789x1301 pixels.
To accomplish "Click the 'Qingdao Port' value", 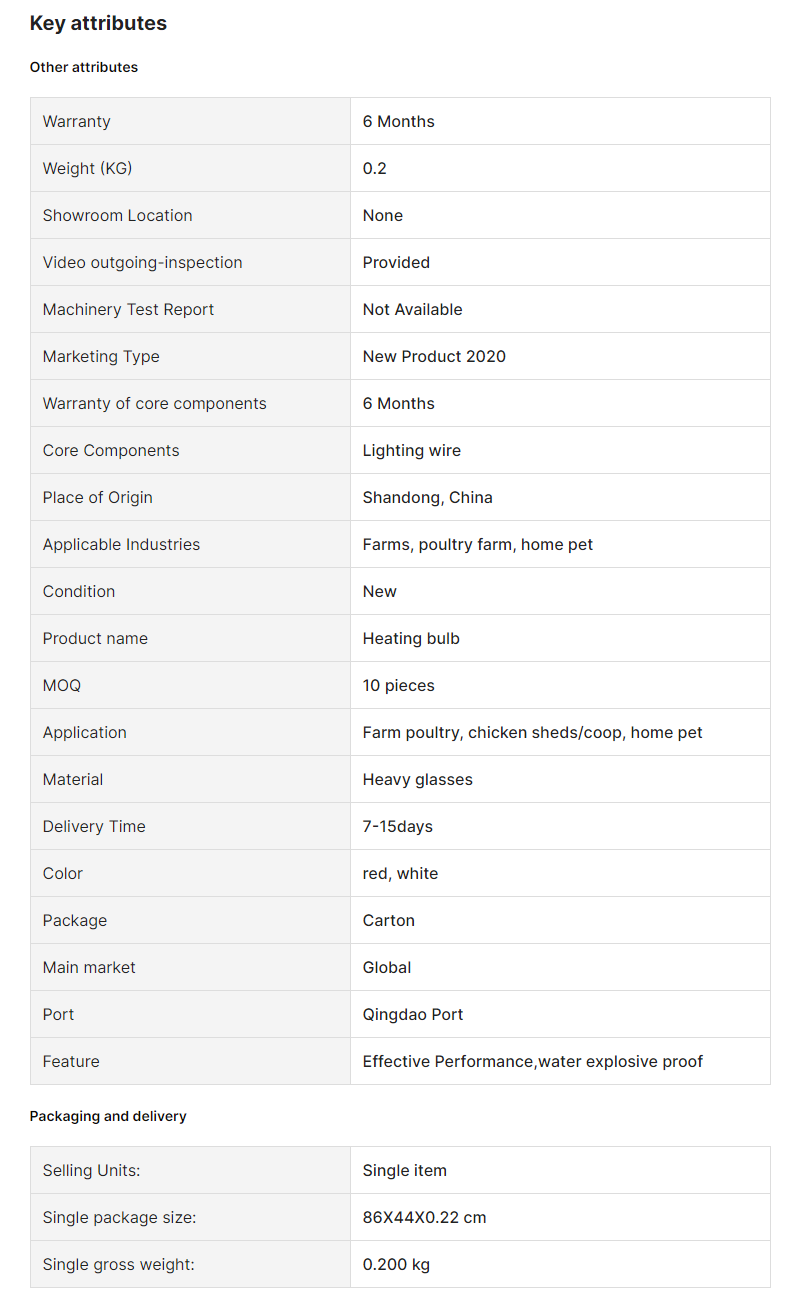I will click(x=413, y=1014).
